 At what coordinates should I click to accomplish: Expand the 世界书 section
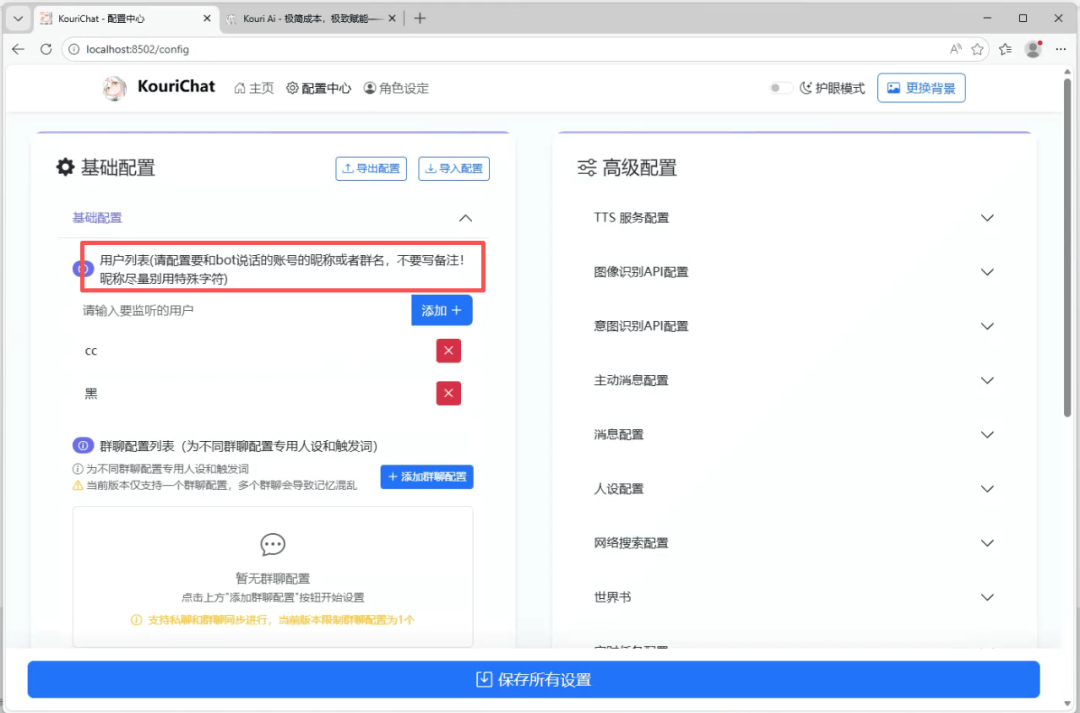click(x=988, y=597)
